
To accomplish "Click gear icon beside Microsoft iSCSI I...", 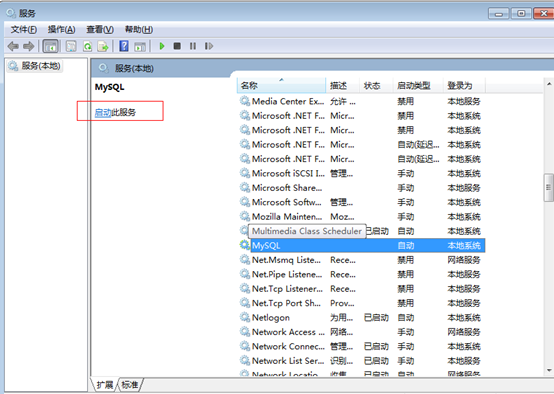I will click(244, 173).
